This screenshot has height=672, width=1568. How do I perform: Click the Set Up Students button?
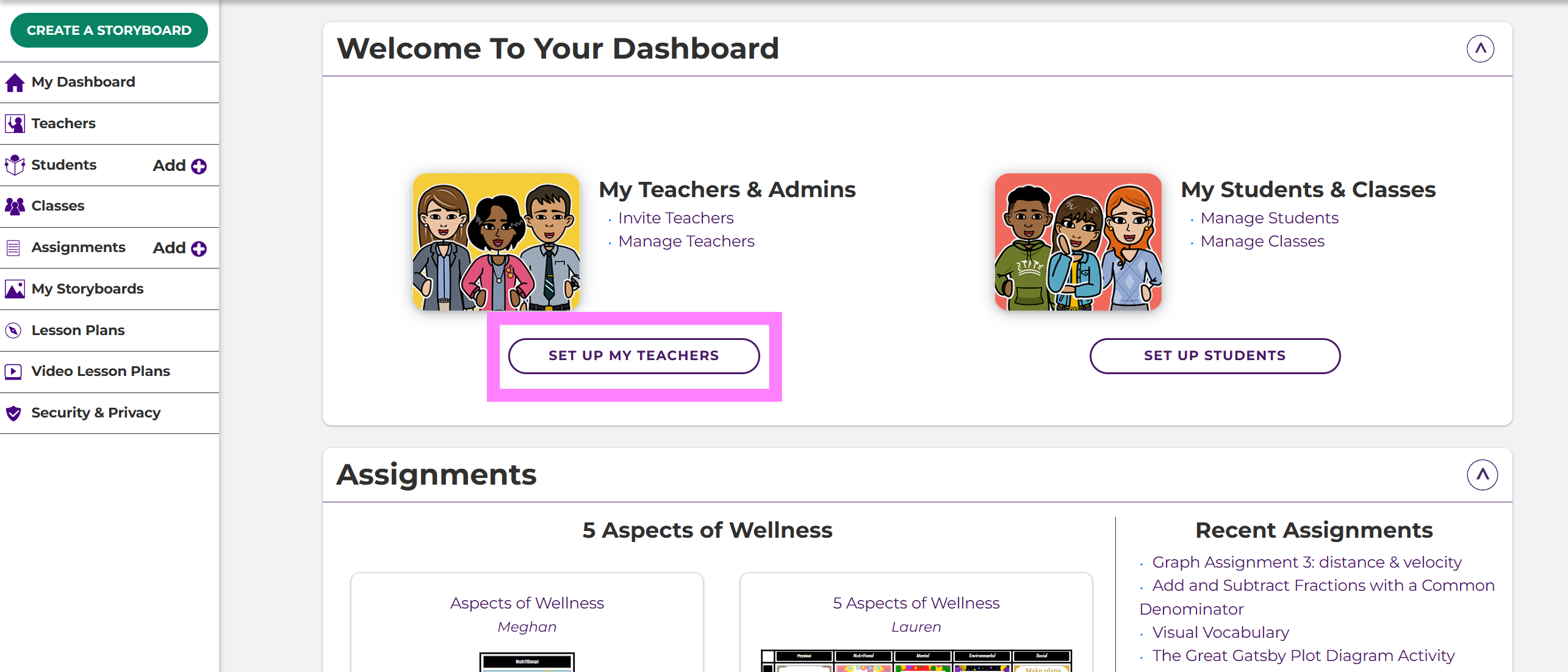1215,356
